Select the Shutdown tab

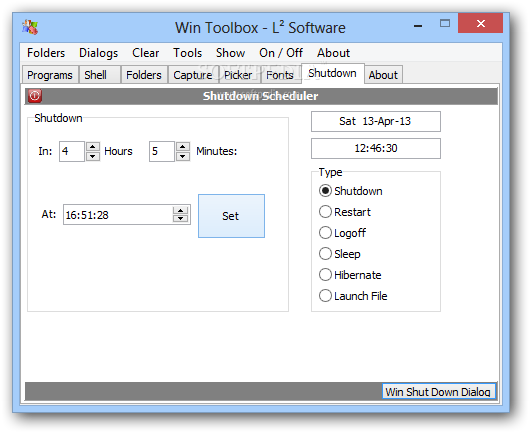(333, 73)
